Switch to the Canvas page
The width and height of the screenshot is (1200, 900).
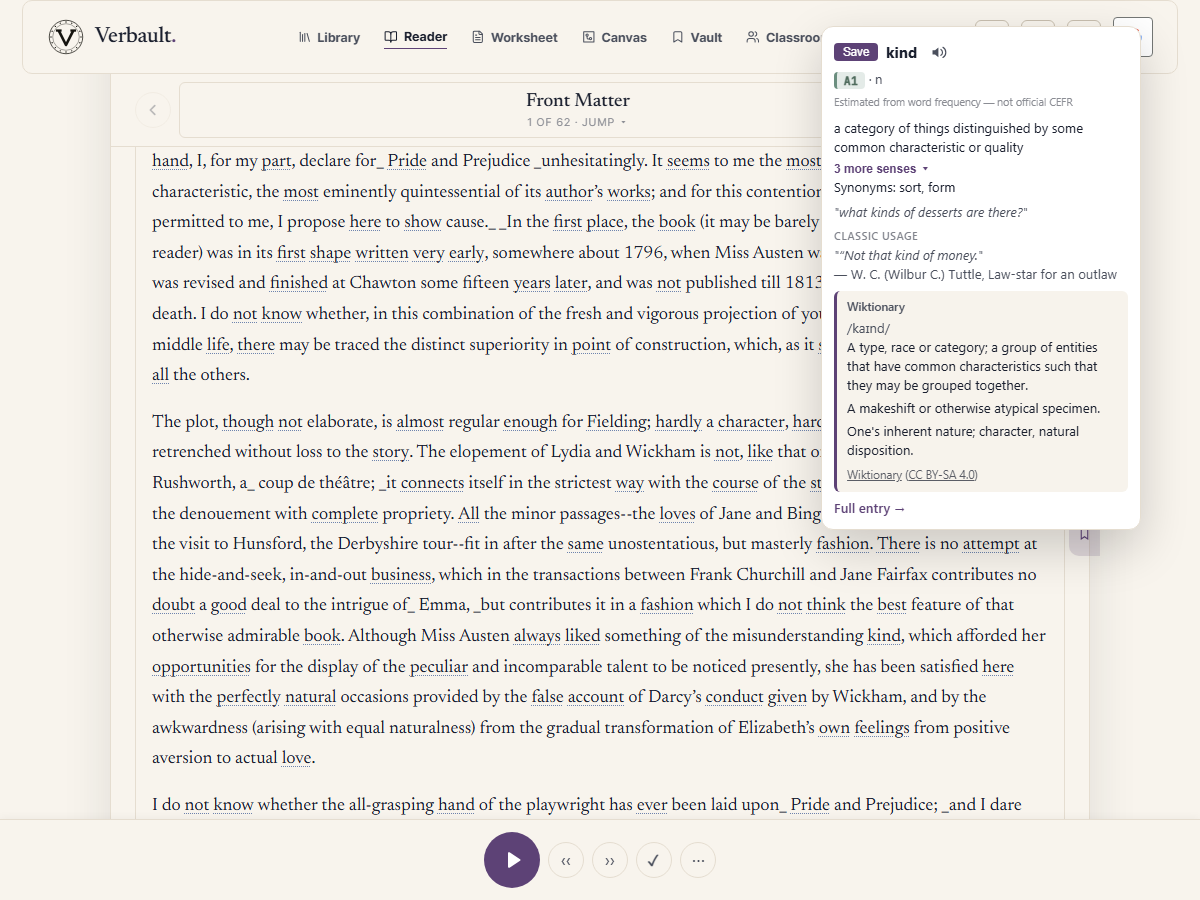(x=614, y=37)
